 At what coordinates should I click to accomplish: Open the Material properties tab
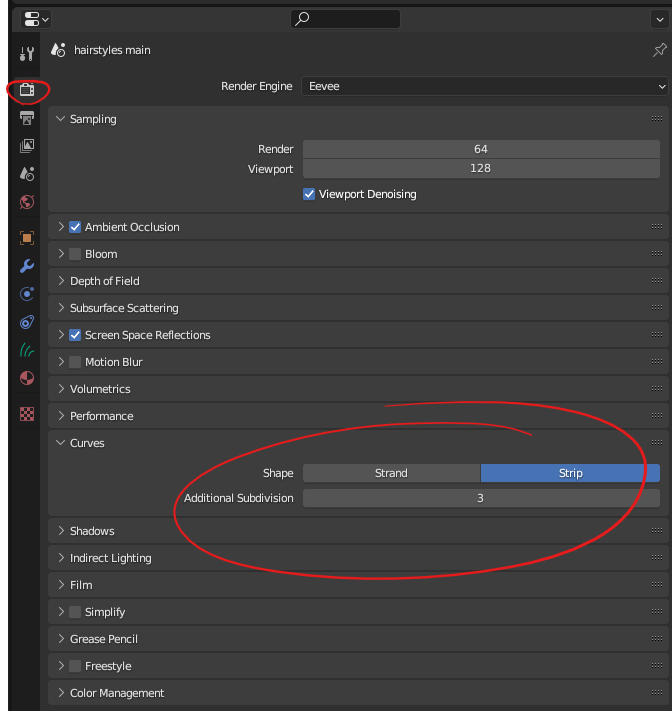pos(27,378)
